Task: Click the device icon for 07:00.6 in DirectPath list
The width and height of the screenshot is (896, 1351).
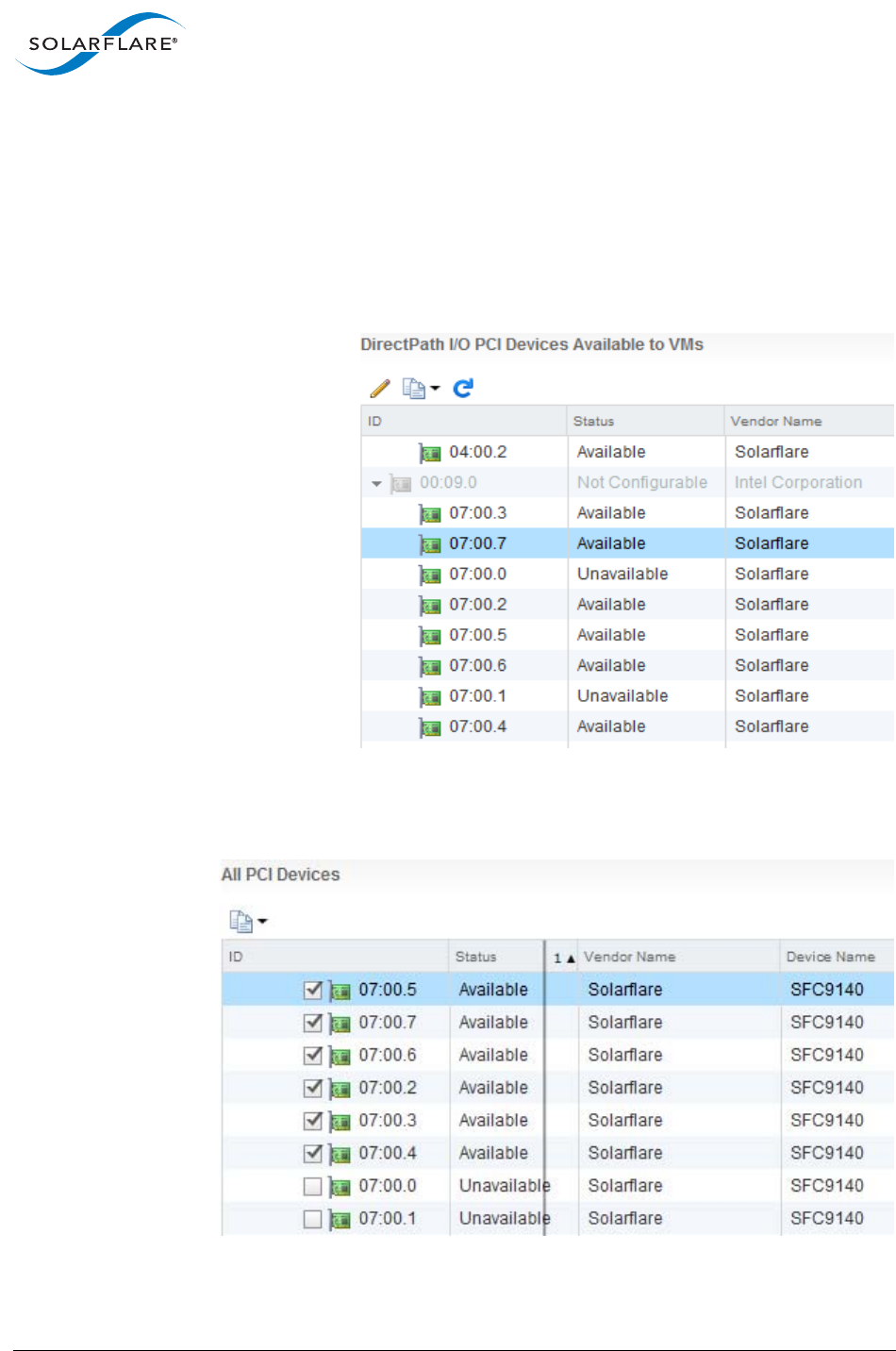Action: 430,667
